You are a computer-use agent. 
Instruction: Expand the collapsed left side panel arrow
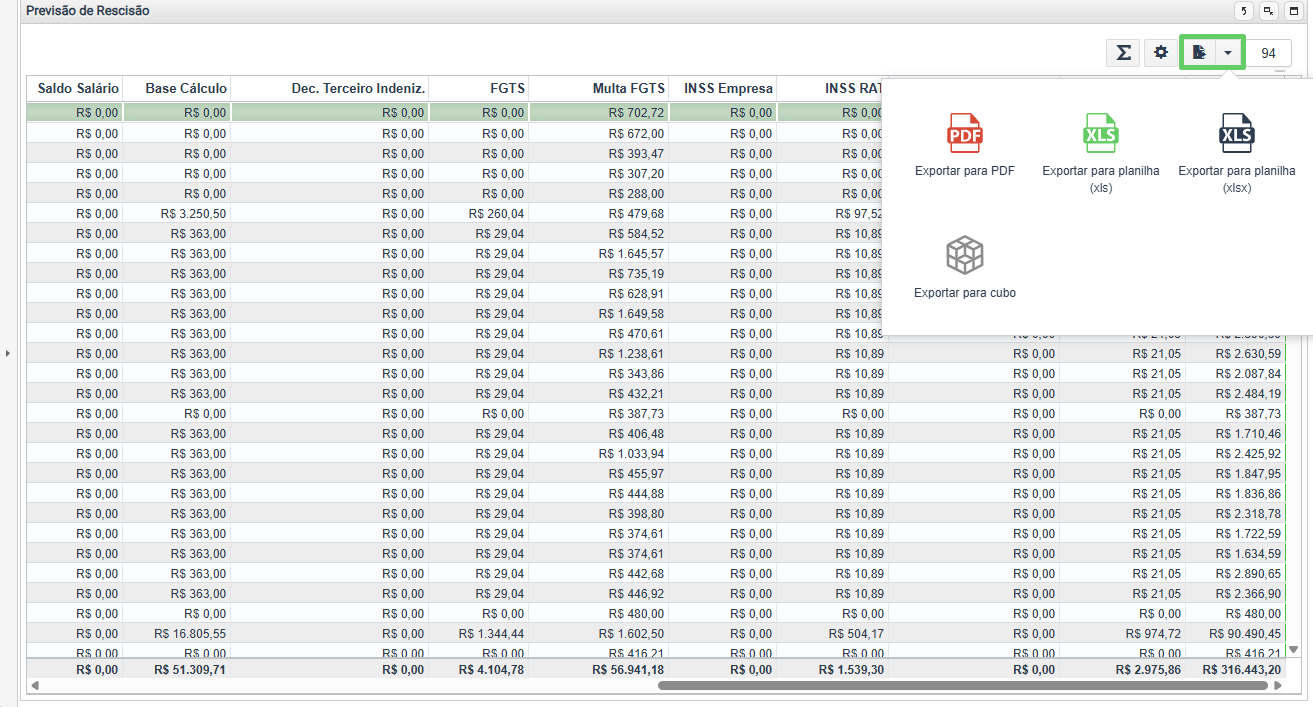(8, 353)
